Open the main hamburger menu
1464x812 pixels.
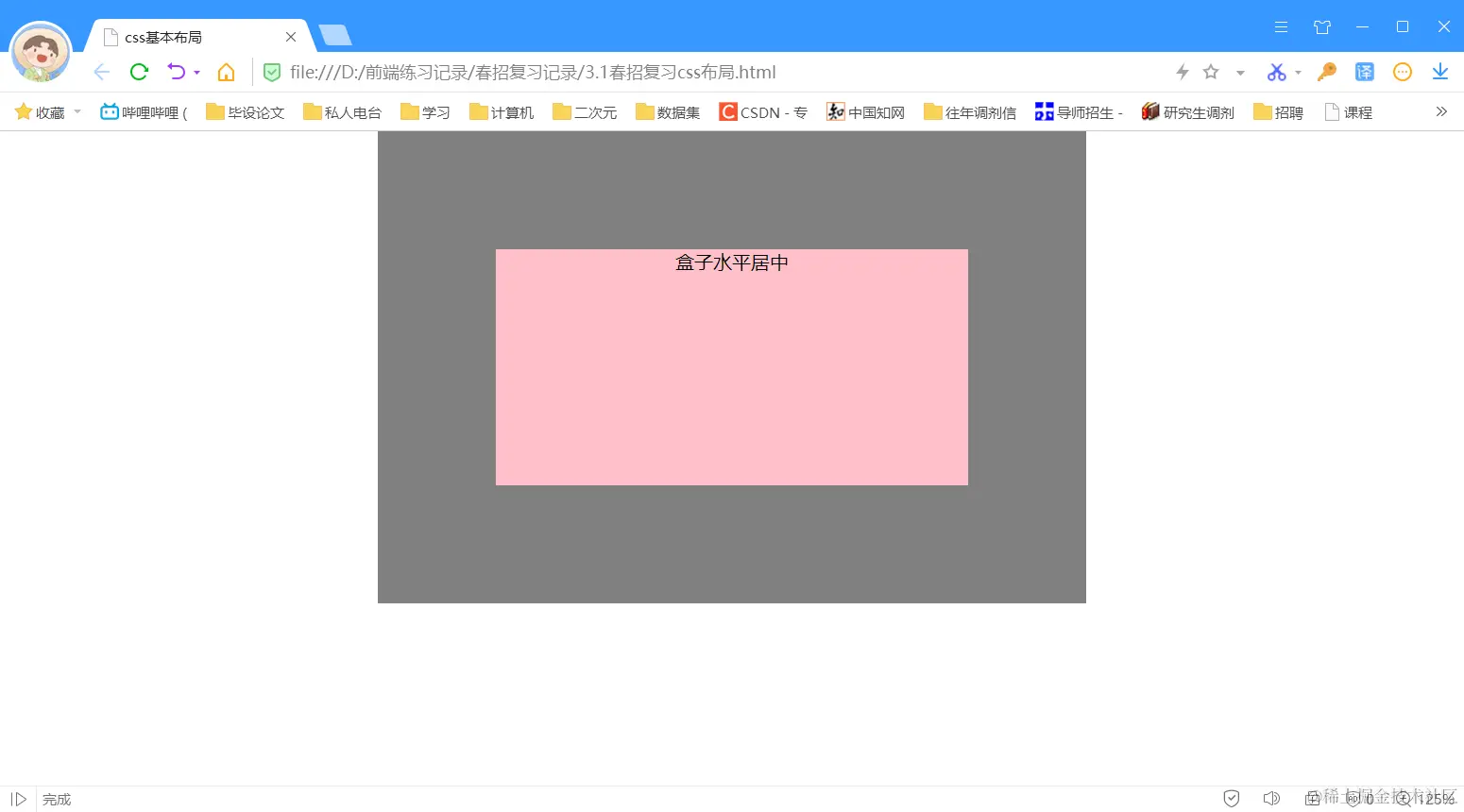[1281, 27]
